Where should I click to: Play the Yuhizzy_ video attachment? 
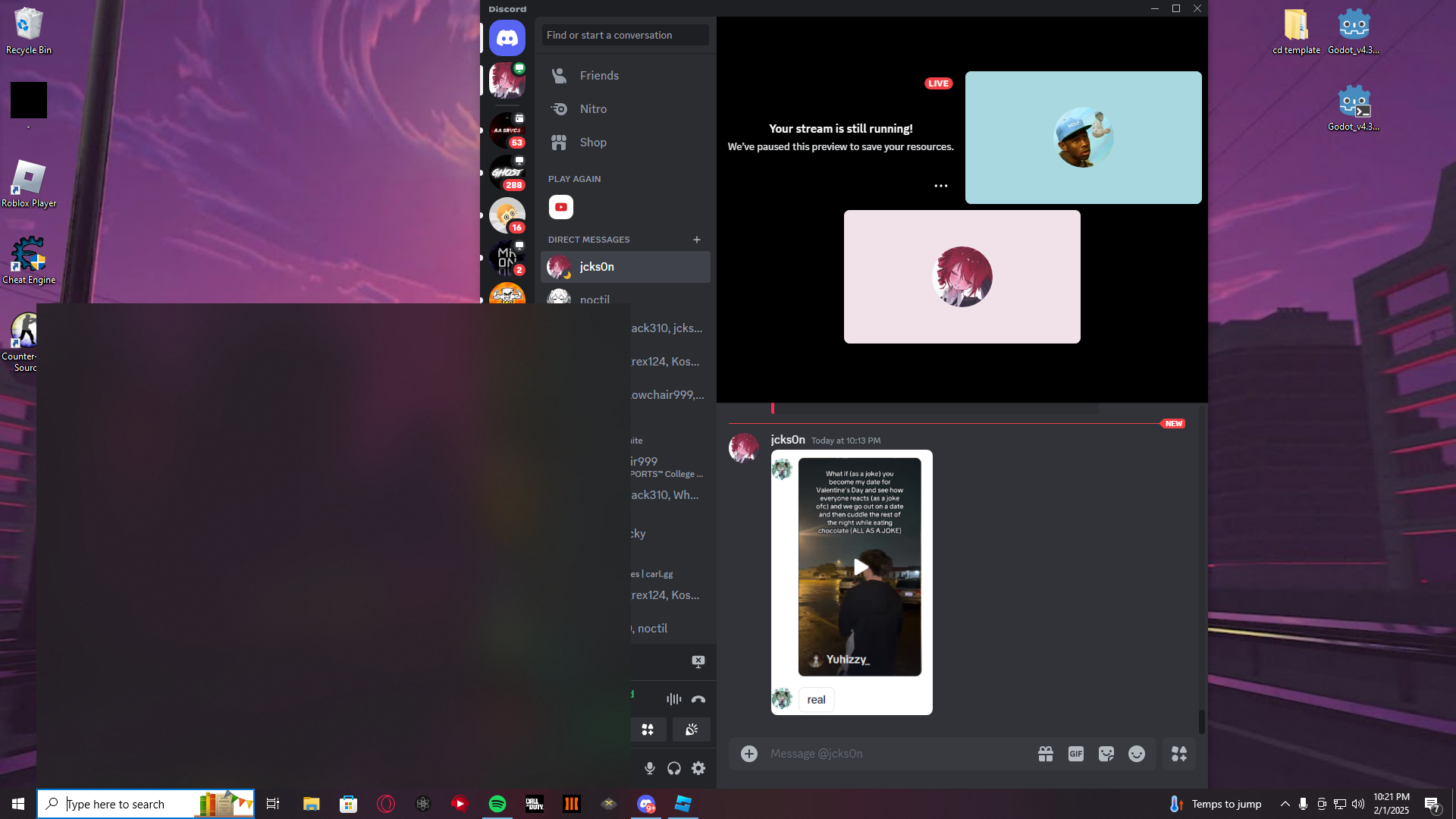coord(860,567)
